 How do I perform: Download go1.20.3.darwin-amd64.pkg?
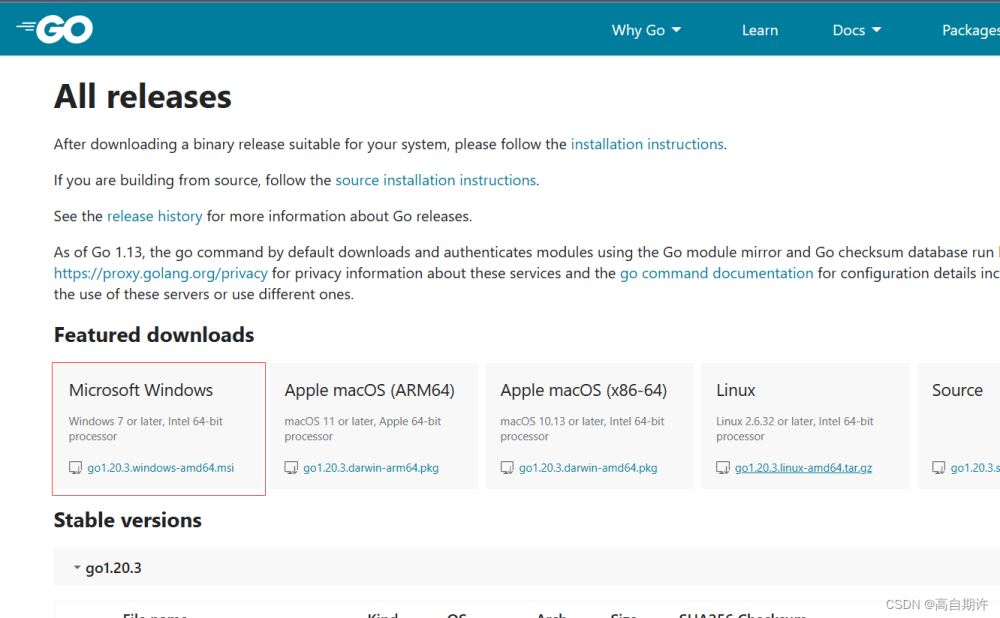588,467
